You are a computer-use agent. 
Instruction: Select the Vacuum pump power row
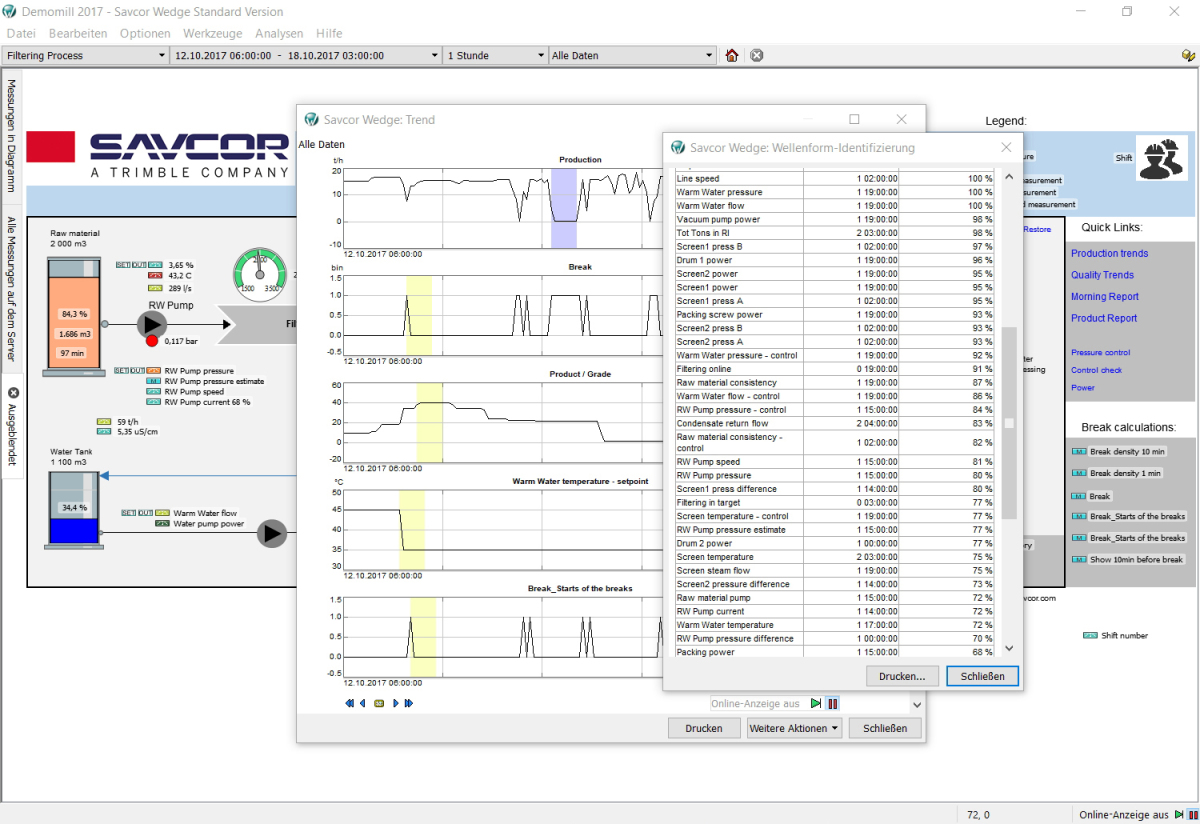[836, 219]
